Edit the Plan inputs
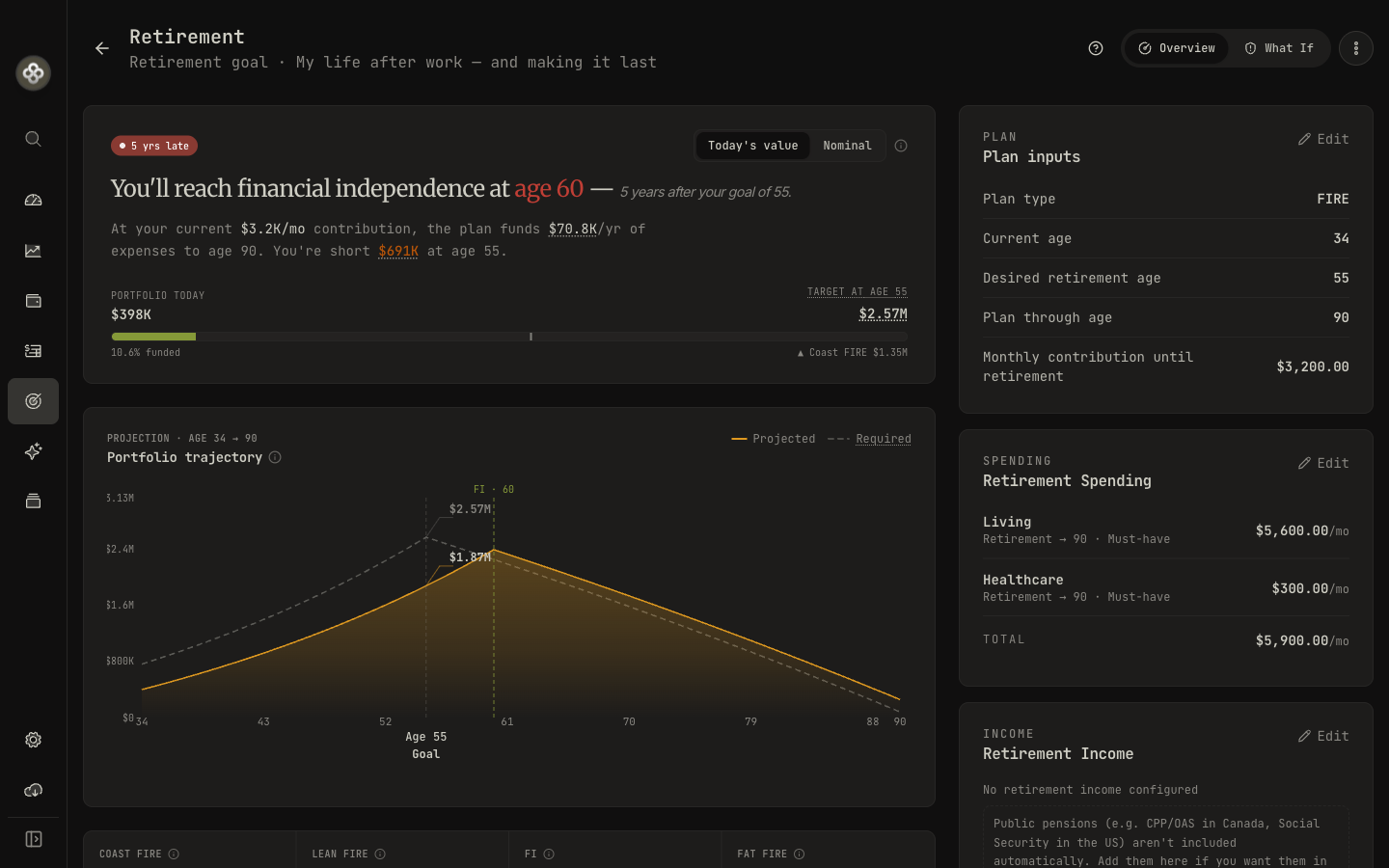This screenshot has height=868, width=1389. pyautogui.click(x=1323, y=139)
